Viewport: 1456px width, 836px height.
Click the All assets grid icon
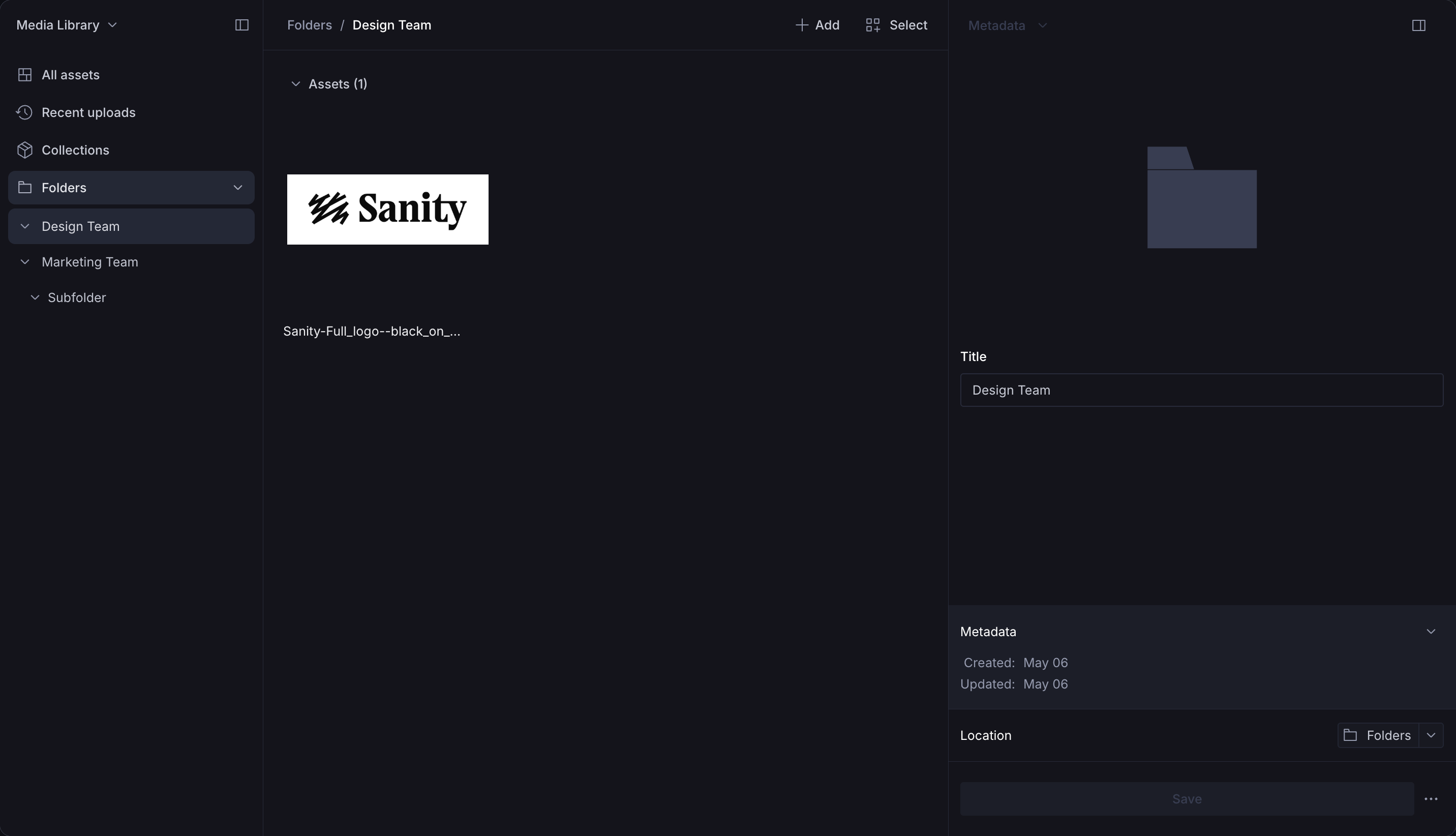pos(25,75)
